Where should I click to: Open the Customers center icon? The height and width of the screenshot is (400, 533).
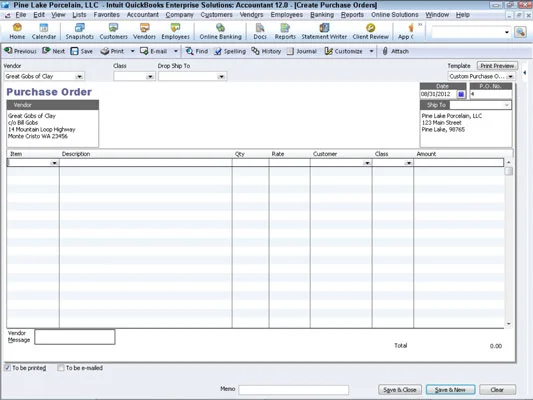click(x=114, y=31)
